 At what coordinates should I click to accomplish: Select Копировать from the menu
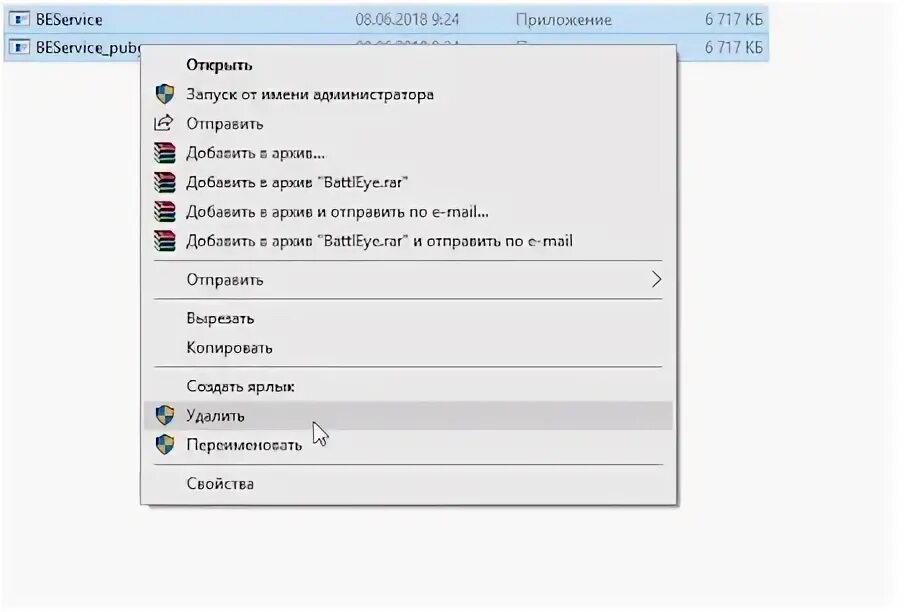tap(229, 348)
